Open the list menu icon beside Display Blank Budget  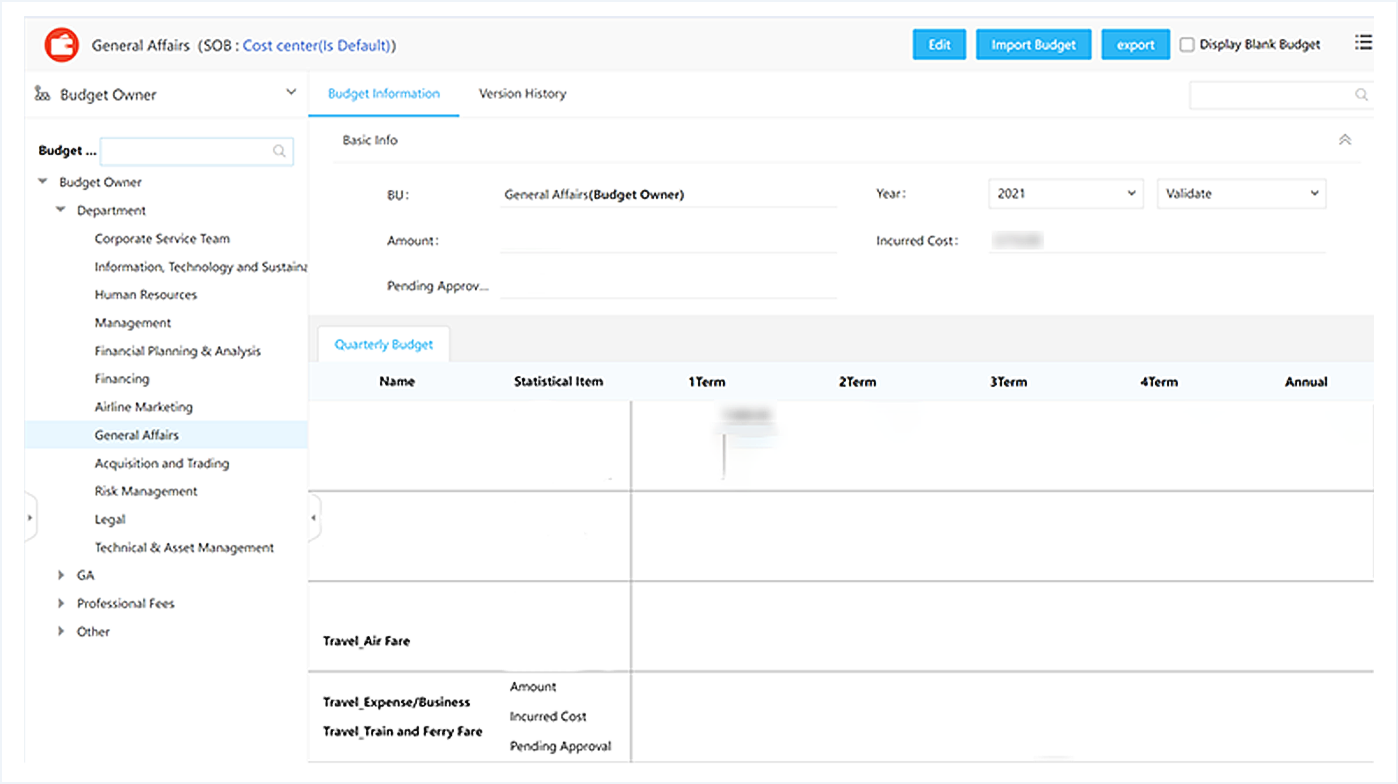(x=1363, y=43)
